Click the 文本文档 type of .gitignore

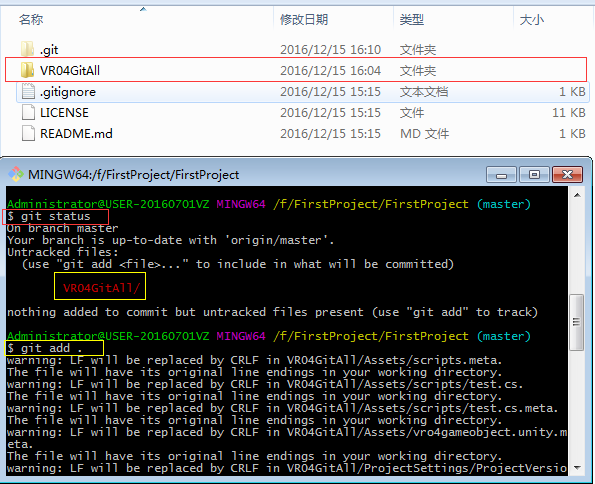point(424,91)
